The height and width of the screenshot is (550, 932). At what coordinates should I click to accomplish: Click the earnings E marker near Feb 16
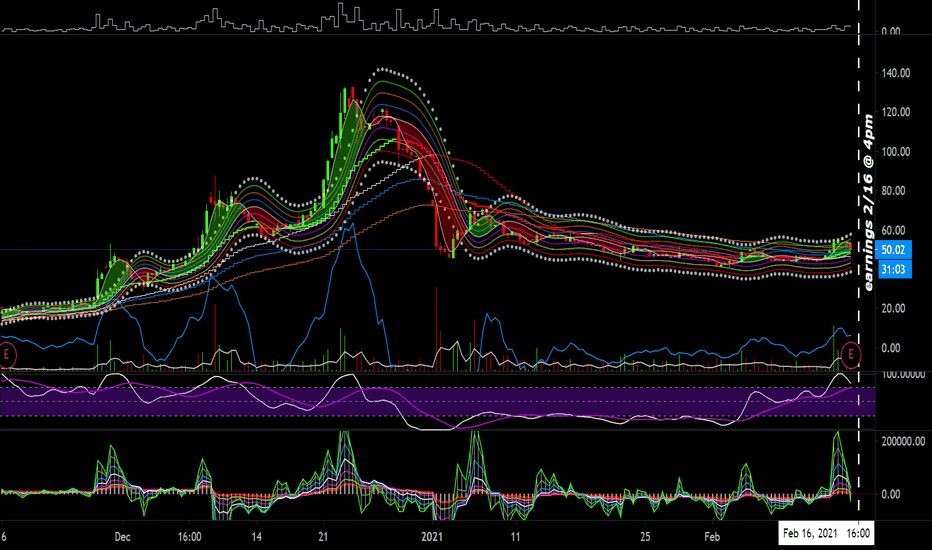tap(851, 355)
